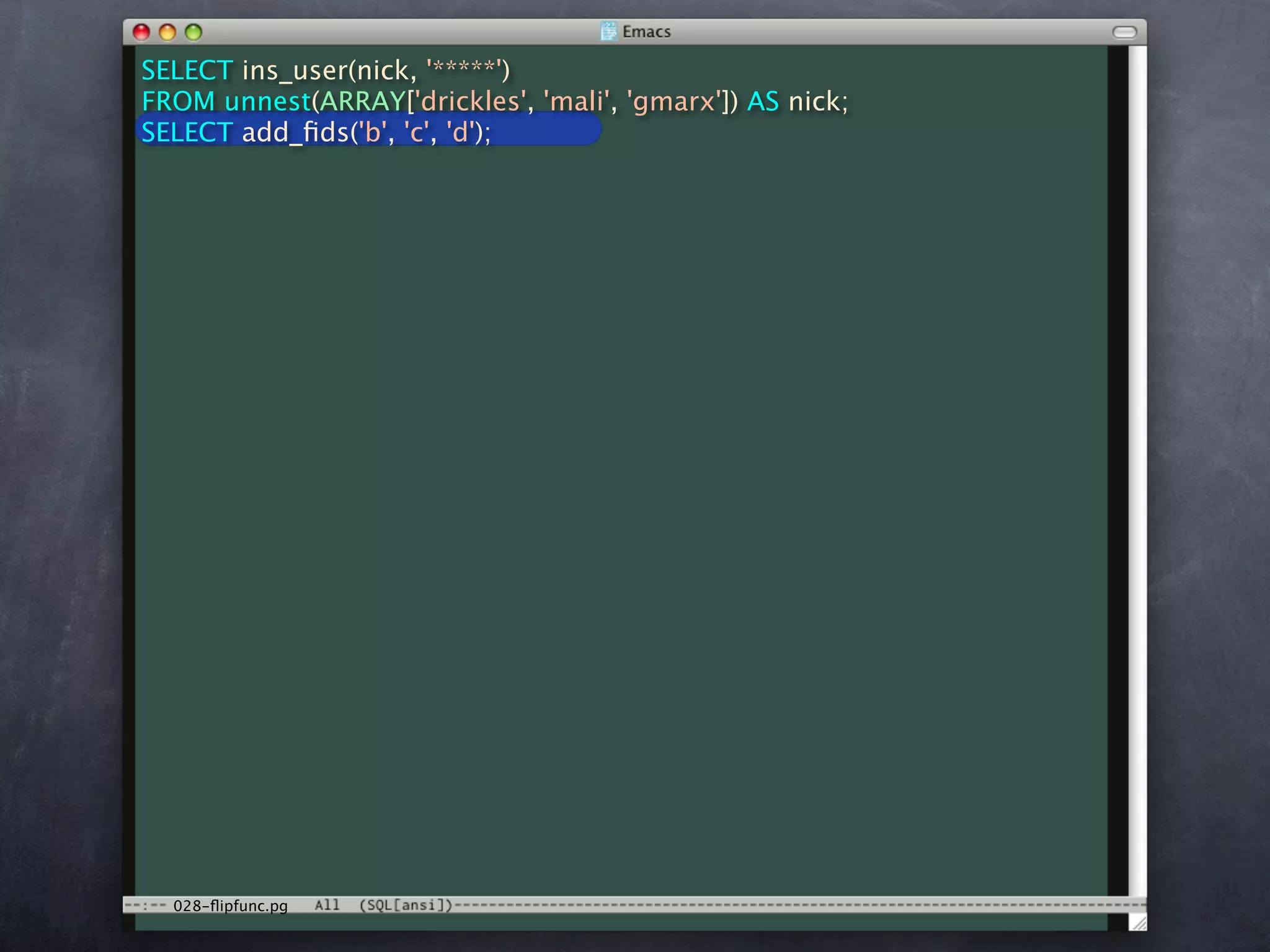Image resolution: width=1270 pixels, height=952 pixels.
Task: Click the SQL[ansi] major mode indicator
Action: (x=406, y=905)
